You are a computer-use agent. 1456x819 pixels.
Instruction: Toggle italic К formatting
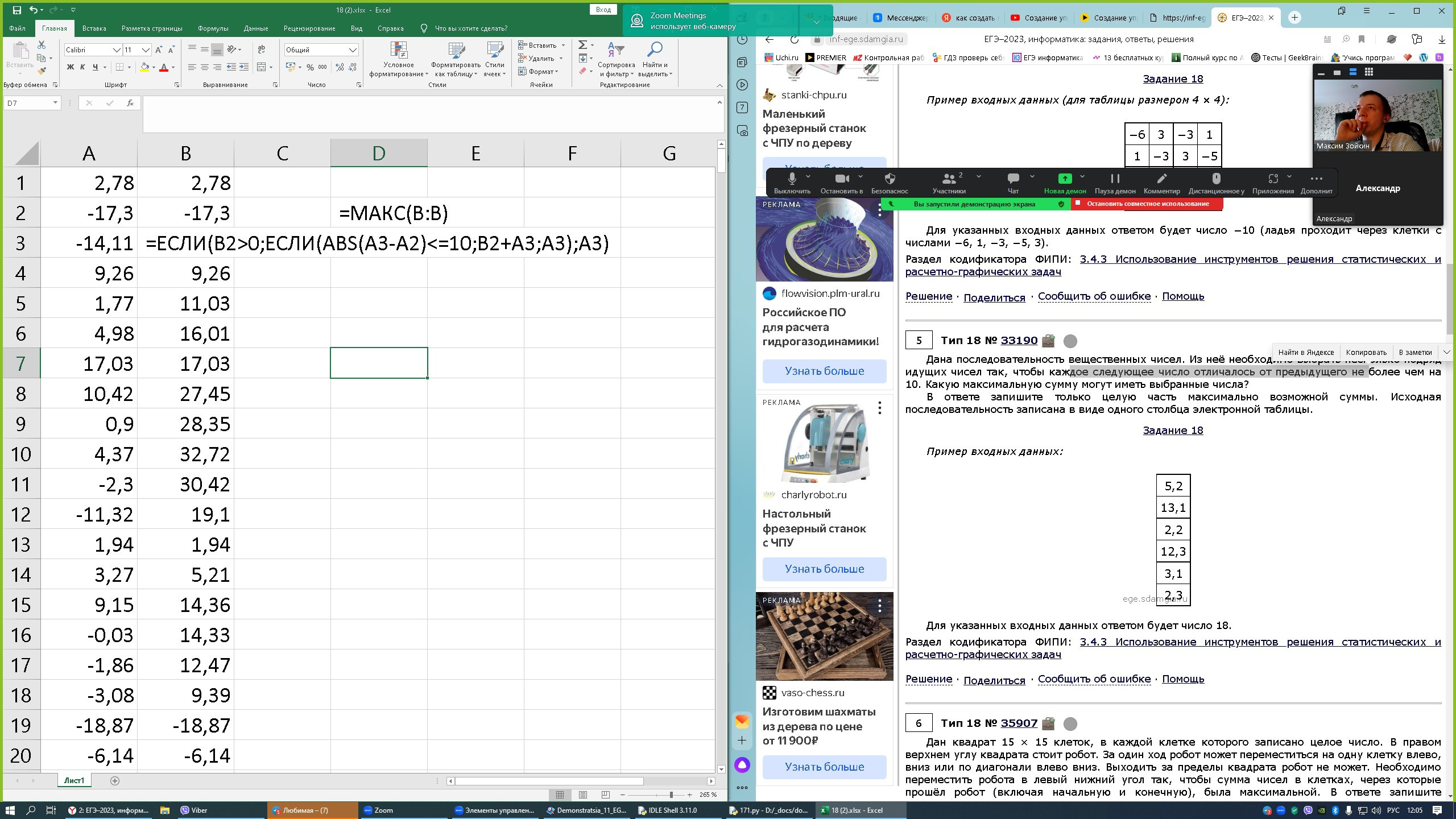82,67
